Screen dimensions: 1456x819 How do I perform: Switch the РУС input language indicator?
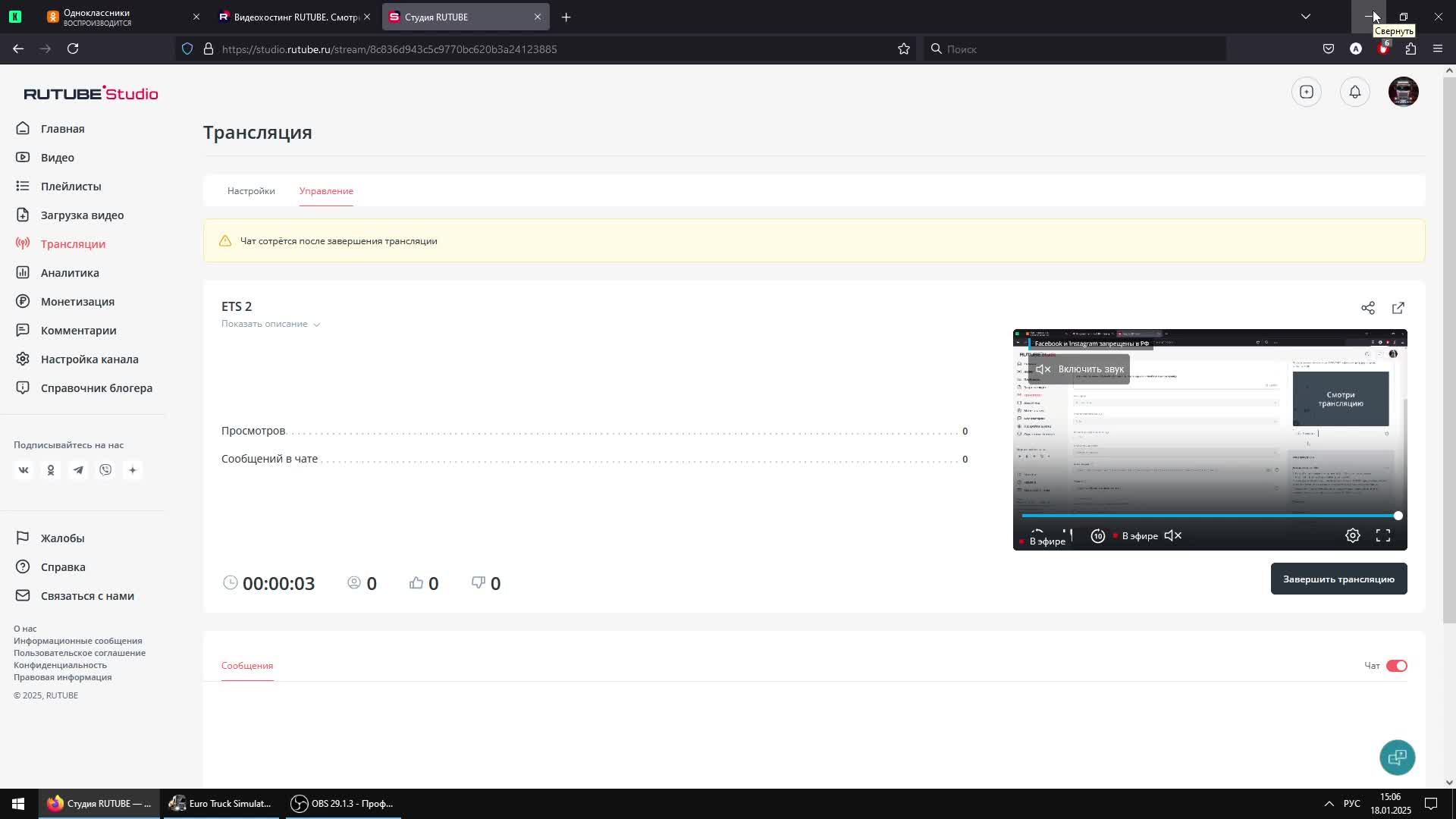[1351, 804]
